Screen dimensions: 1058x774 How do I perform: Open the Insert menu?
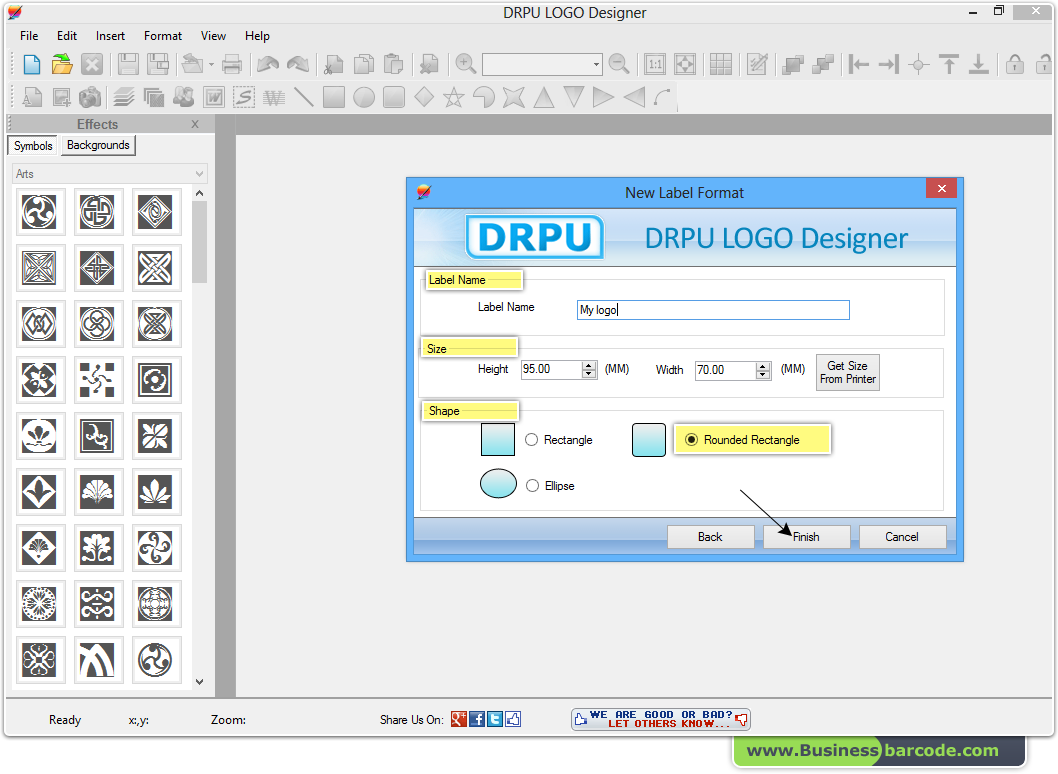pos(110,36)
